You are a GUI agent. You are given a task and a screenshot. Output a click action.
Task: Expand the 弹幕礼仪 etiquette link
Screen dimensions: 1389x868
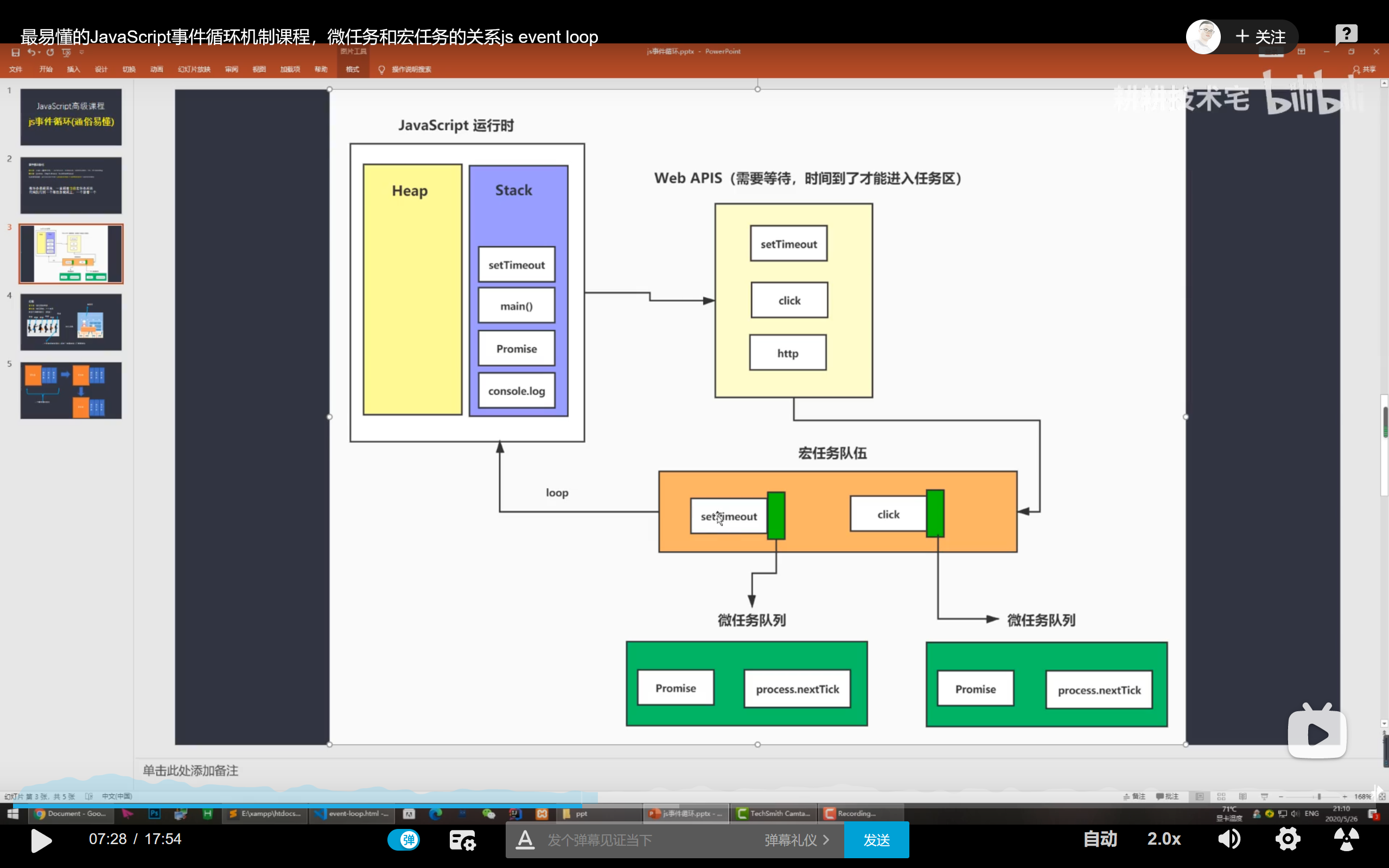(797, 840)
